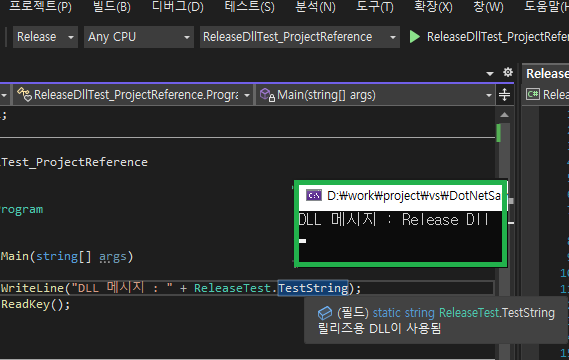Open the startup project dropdown ReleaseDllTest_ProjectReference
This screenshot has height=360, width=569.
click(x=299, y=37)
